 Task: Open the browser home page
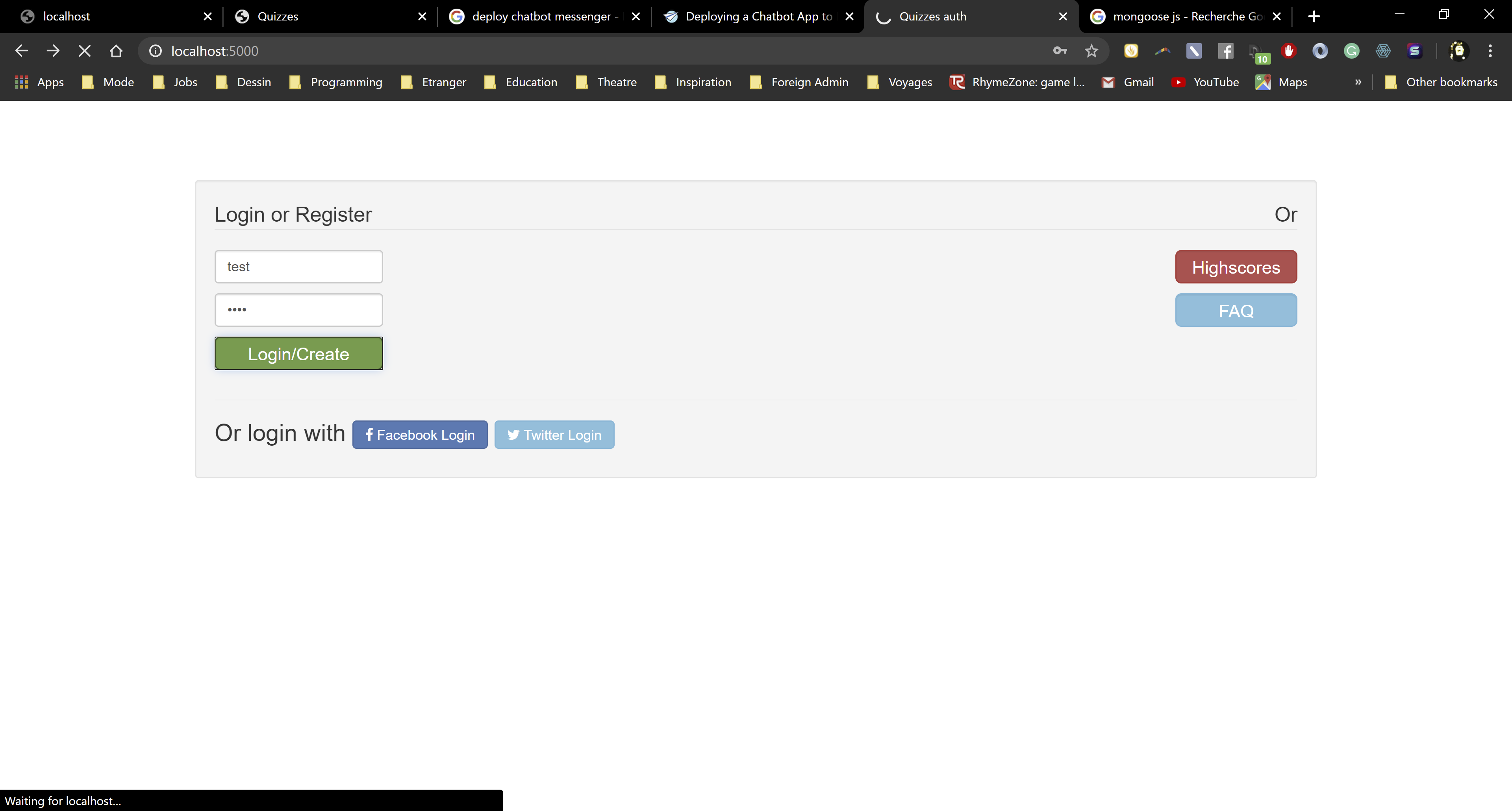[116, 51]
